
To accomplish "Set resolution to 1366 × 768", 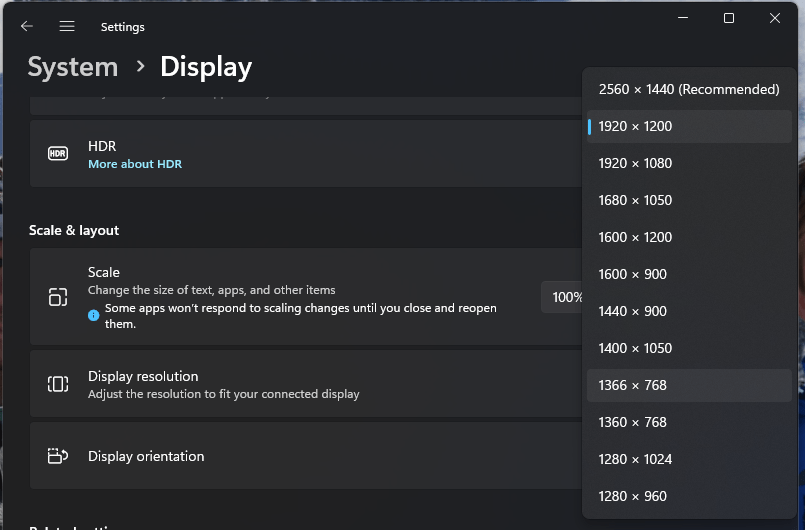I will 689,385.
